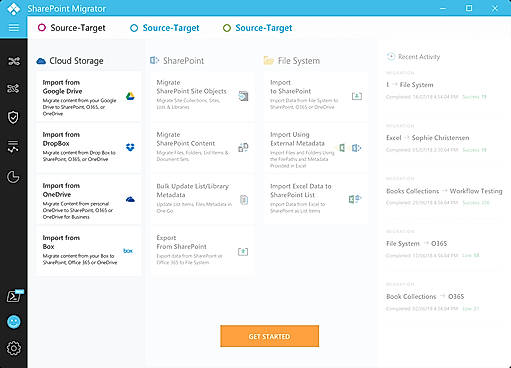Open the pie chart reports sidebar icon
Viewport: 511px width, 368px height.
click(x=13, y=177)
